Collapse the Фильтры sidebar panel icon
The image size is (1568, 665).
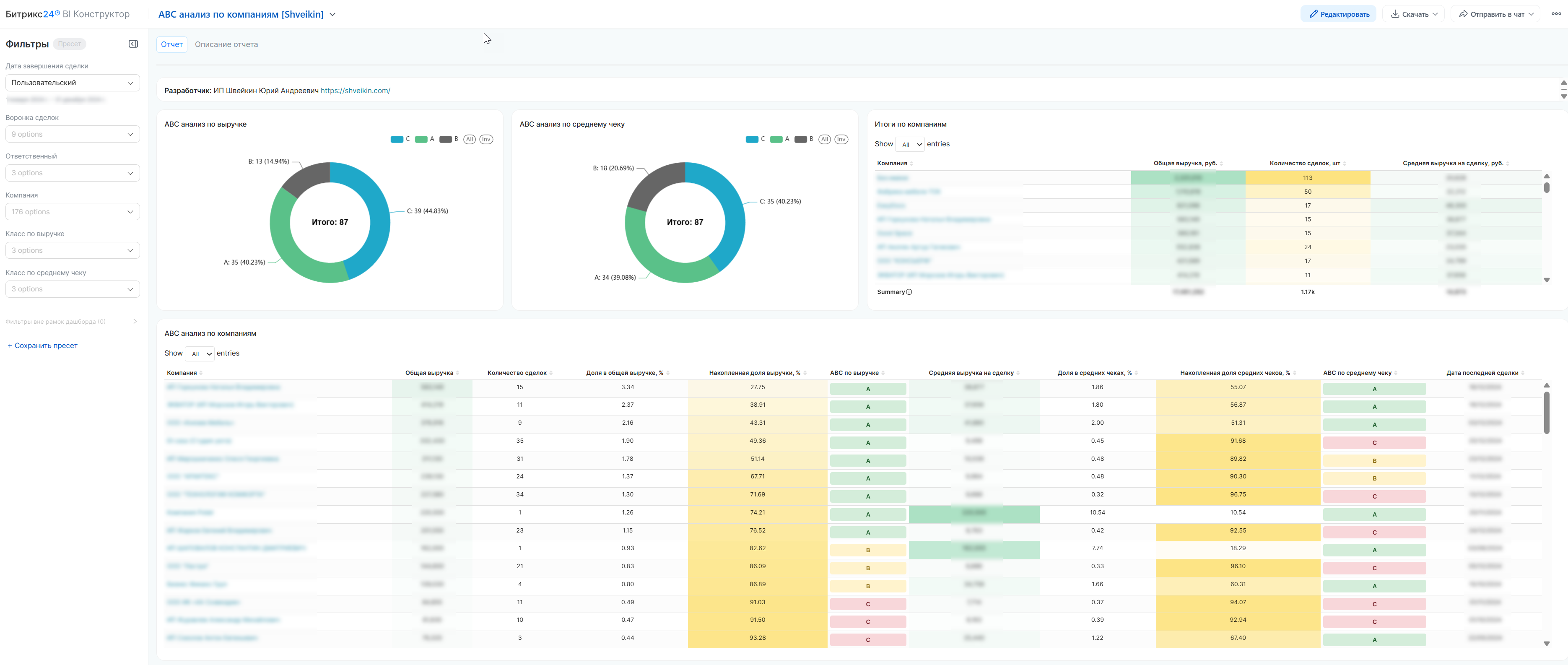133,44
